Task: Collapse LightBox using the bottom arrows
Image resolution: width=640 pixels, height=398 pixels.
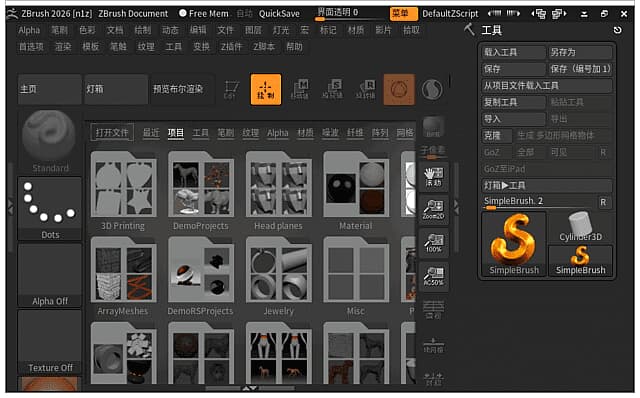Action: (x=249, y=388)
